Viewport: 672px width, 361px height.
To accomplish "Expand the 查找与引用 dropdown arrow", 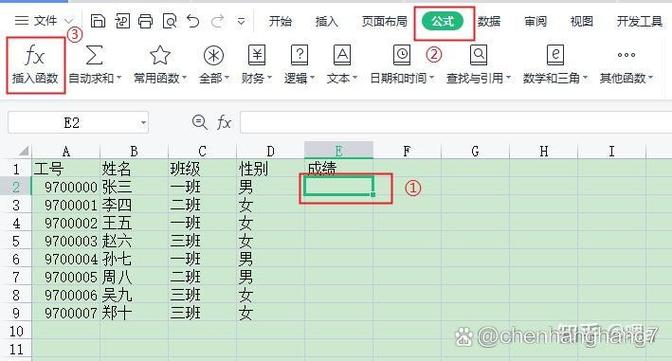I will [509, 78].
